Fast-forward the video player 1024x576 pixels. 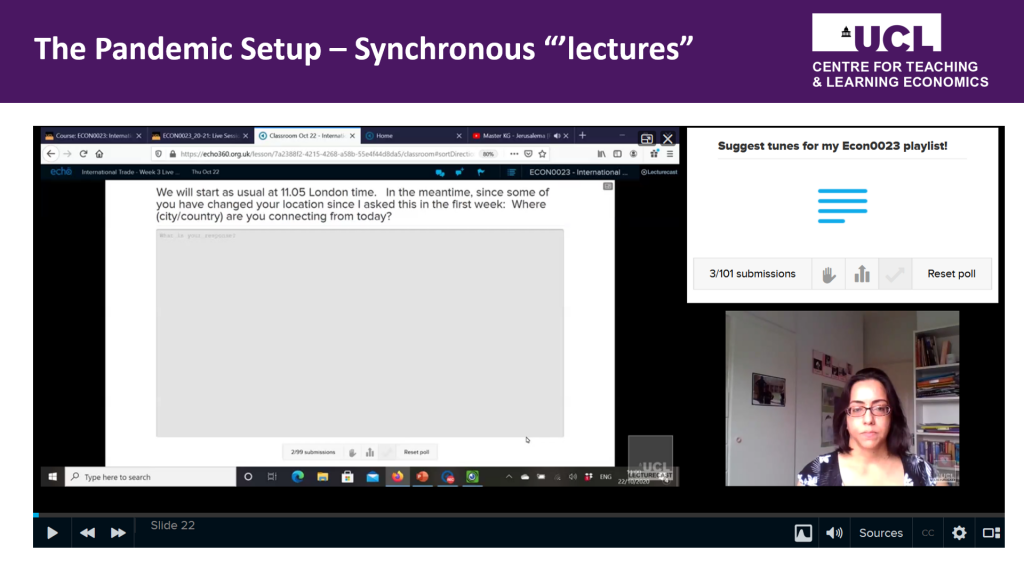click(x=118, y=533)
